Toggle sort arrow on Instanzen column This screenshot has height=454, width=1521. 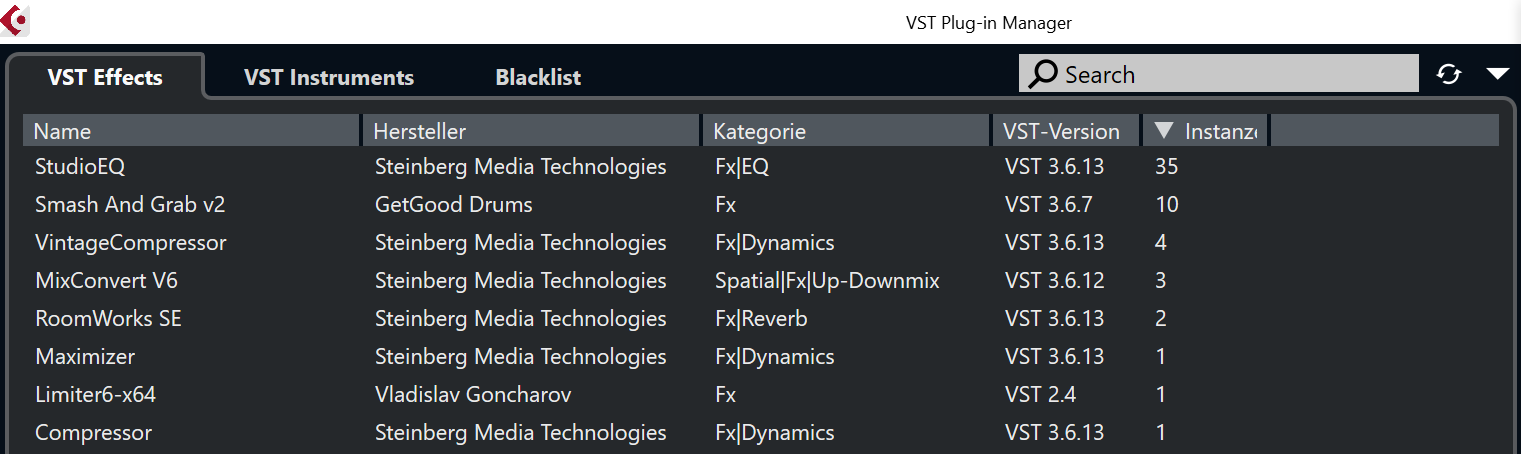[x=1163, y=131]
